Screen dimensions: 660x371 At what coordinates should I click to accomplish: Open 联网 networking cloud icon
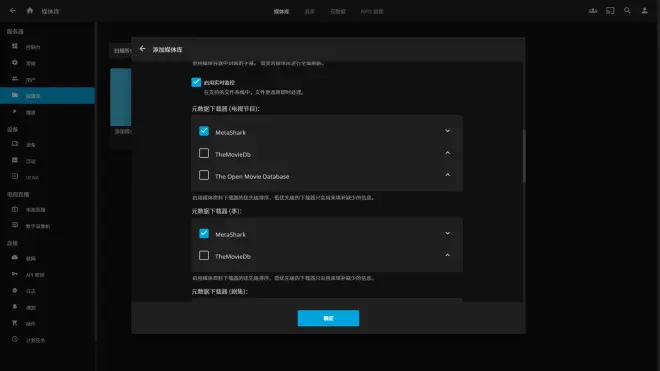(47, 258)
